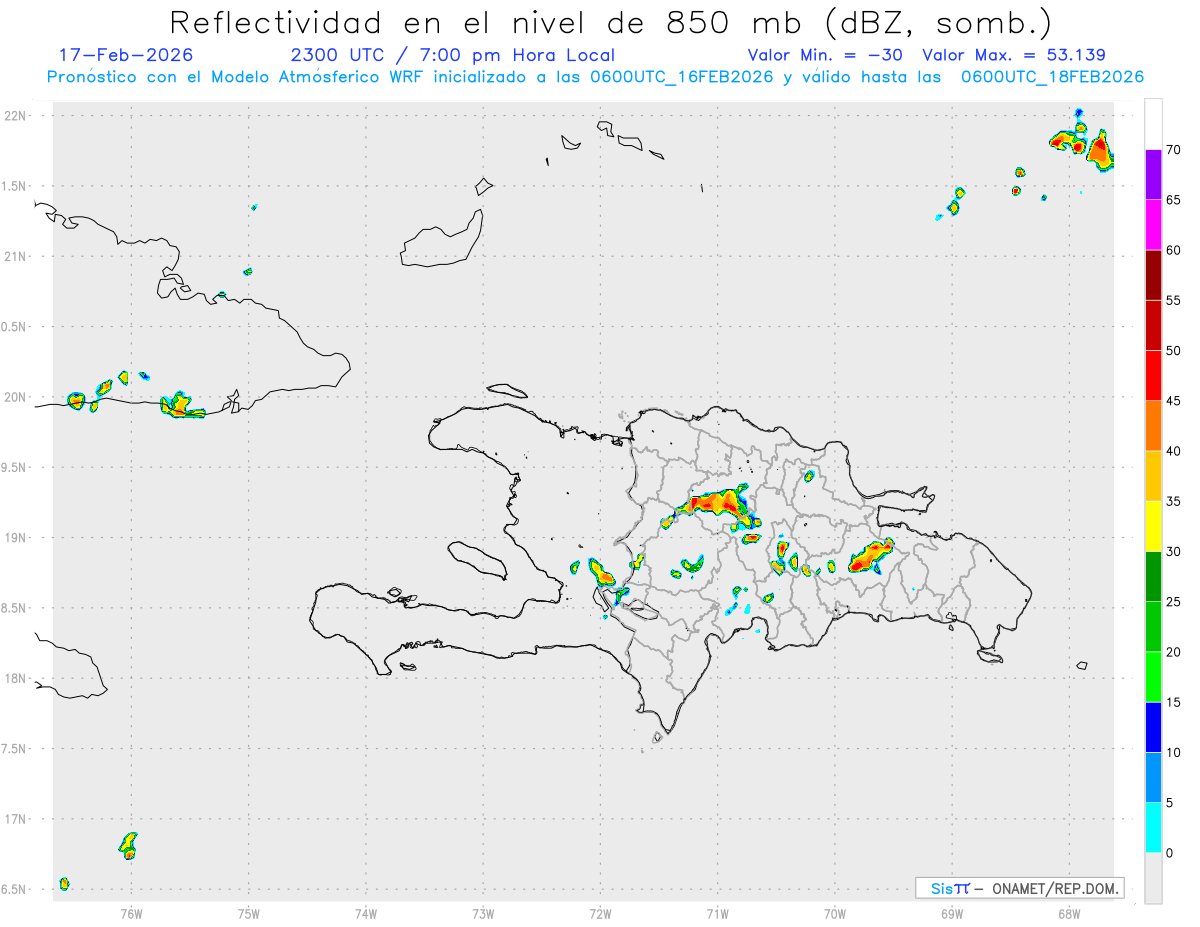Screen dimensions: 1200x927
Task: Click the '20N' latitude label
Action: pos(16,397)
